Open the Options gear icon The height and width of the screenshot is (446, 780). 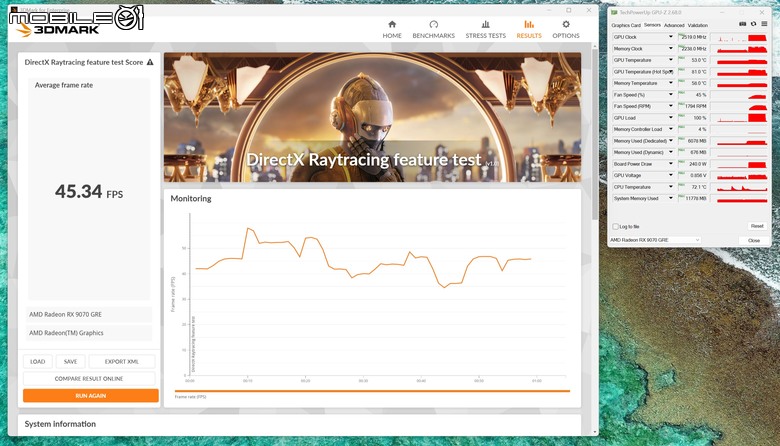(x=566, y=24)
